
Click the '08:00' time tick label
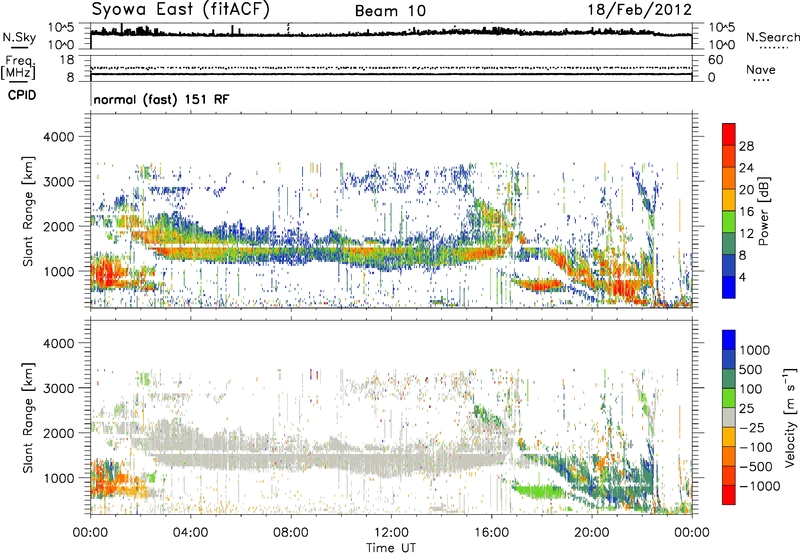point(291,533)
